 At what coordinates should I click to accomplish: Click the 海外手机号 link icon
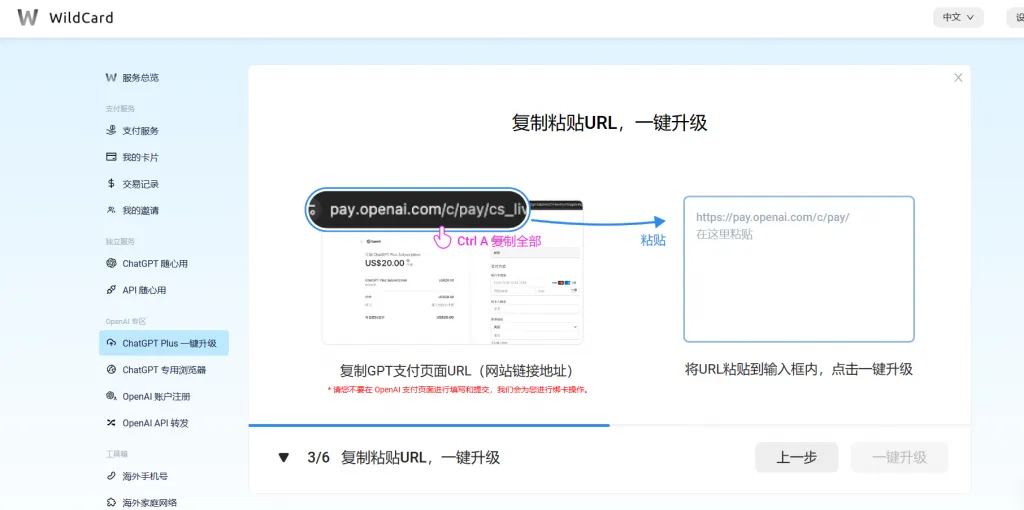click(111, 476)
